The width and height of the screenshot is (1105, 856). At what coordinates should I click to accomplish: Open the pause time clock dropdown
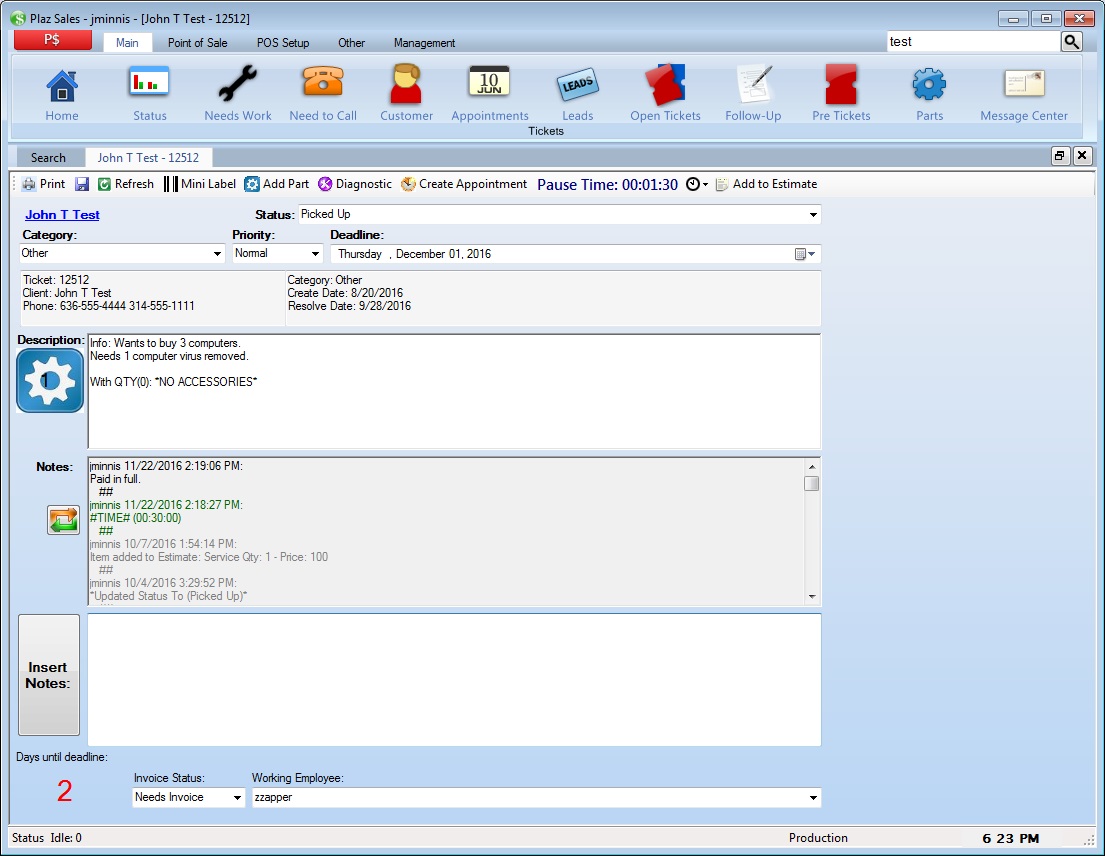pyautogui.click(x=697, y=184)
